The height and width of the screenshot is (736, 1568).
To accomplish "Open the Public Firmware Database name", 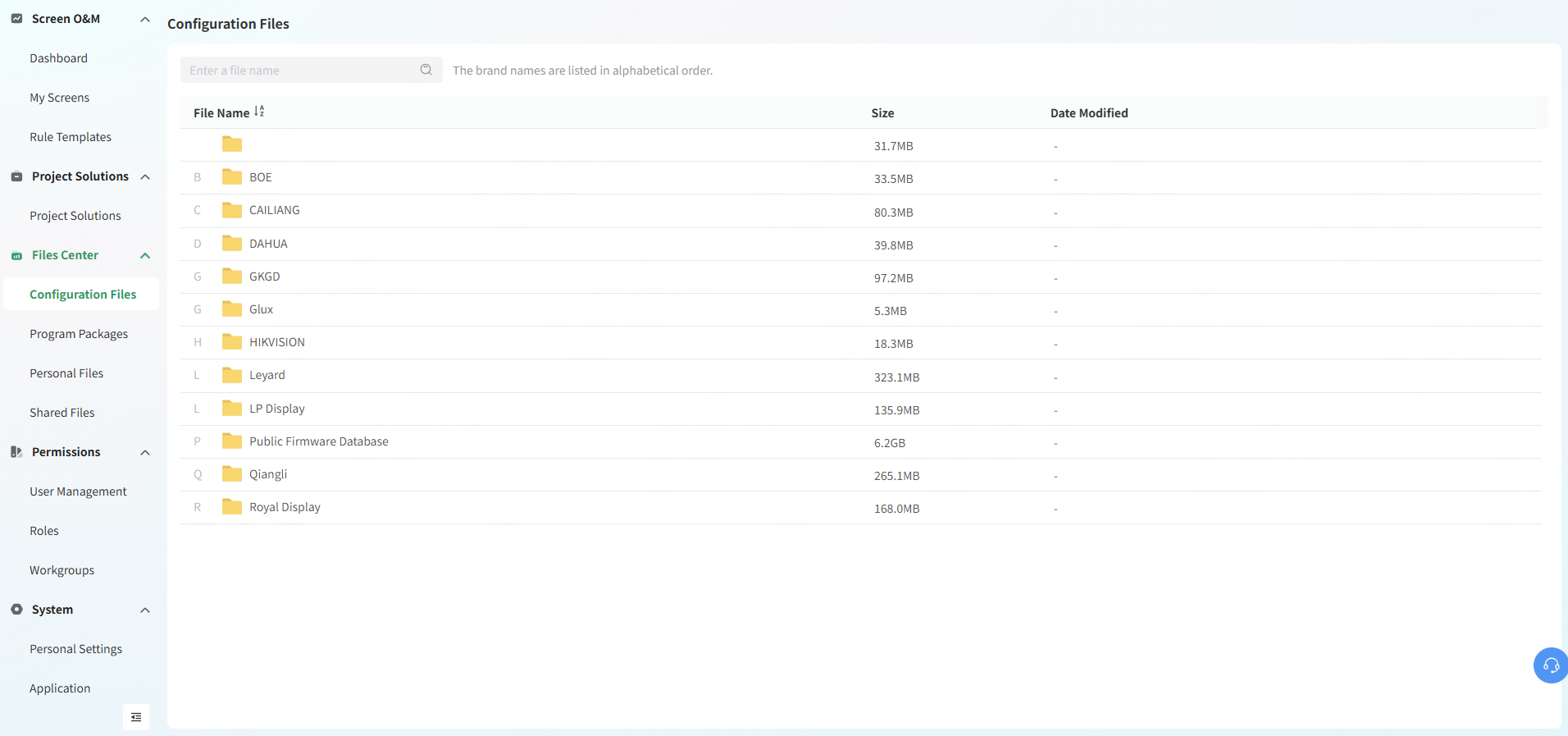I will pos(319,441).
